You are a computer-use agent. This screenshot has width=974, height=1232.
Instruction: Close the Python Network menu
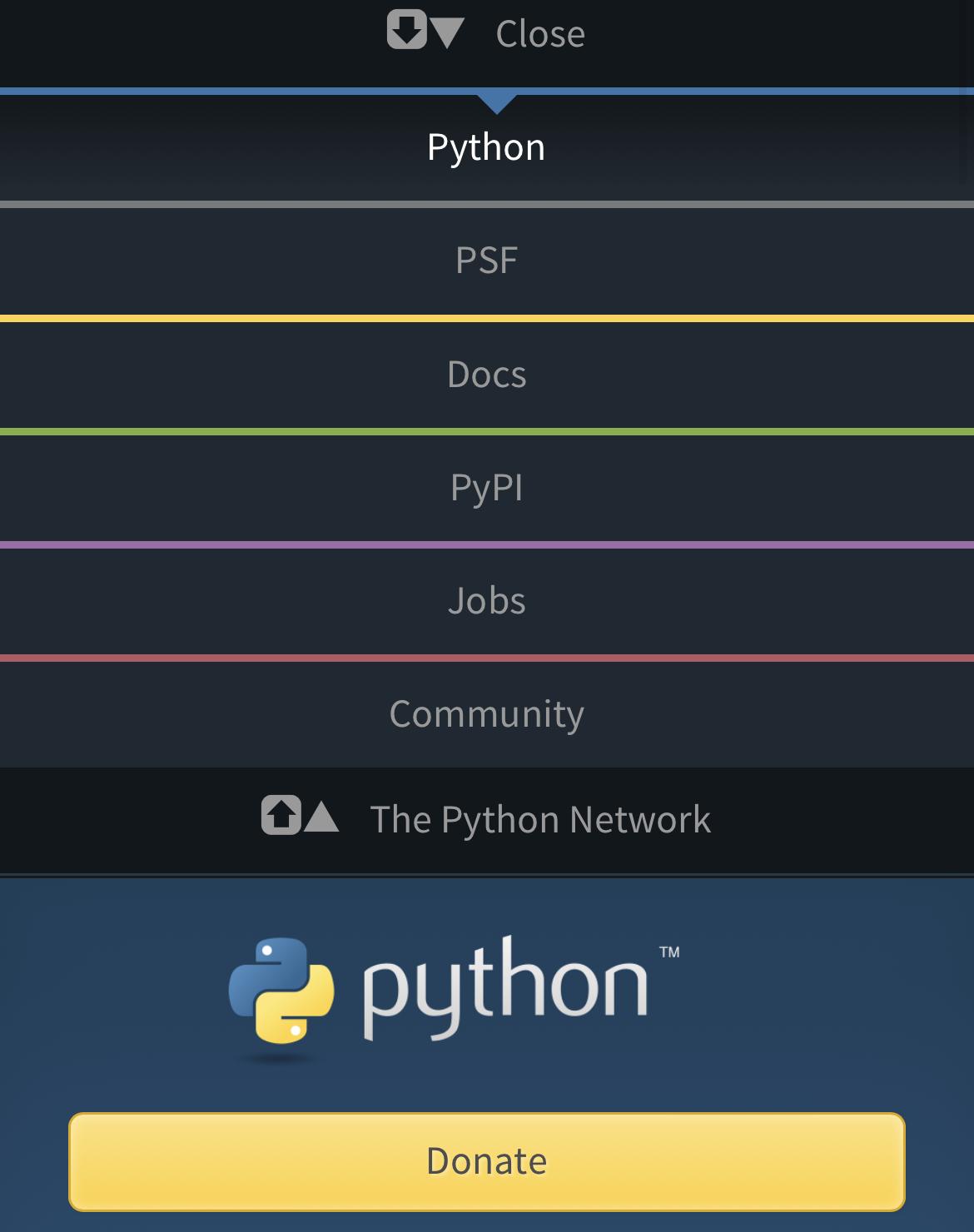[x=540, y=34]
